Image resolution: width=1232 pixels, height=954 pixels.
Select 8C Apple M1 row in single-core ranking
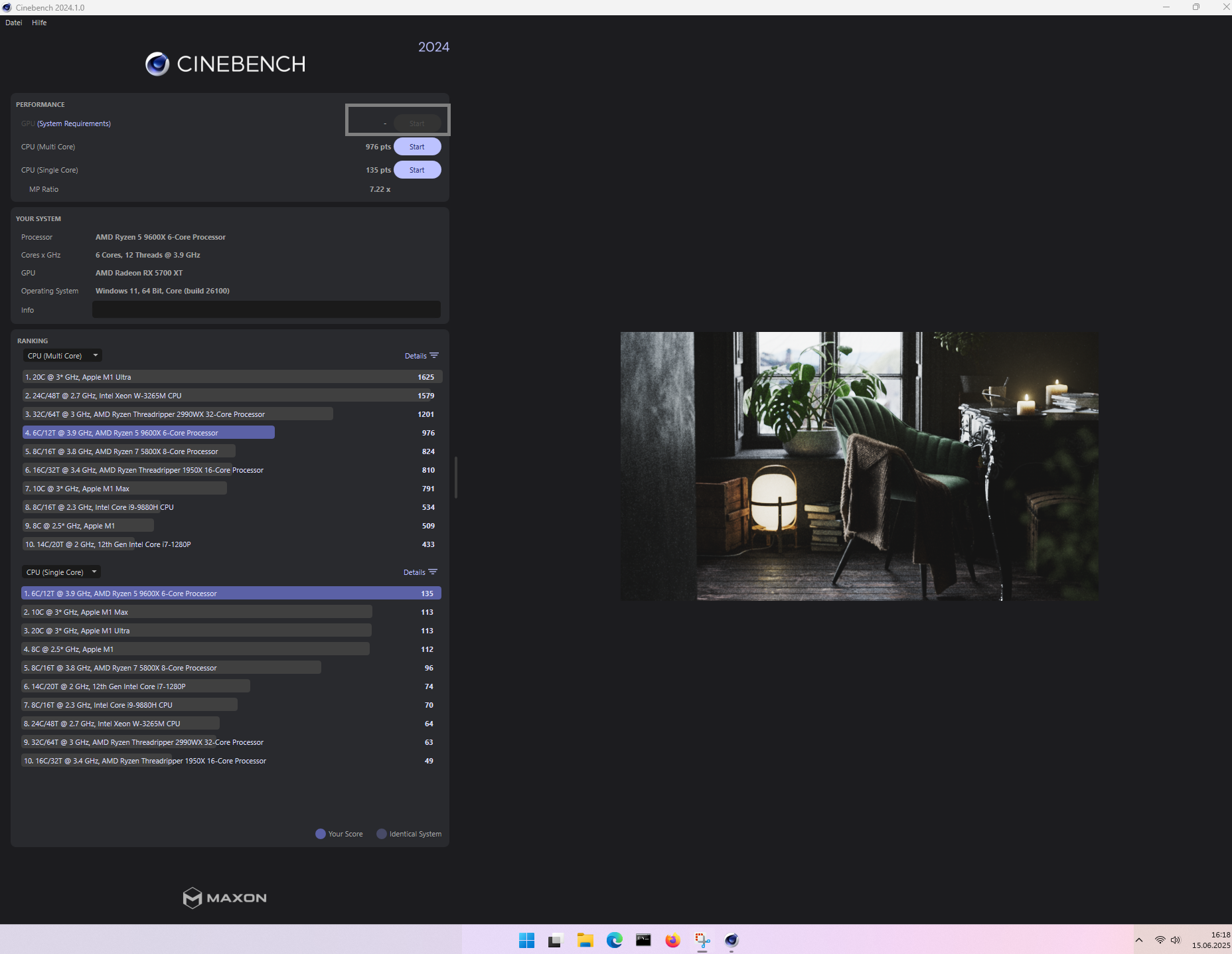coord(231,649)
